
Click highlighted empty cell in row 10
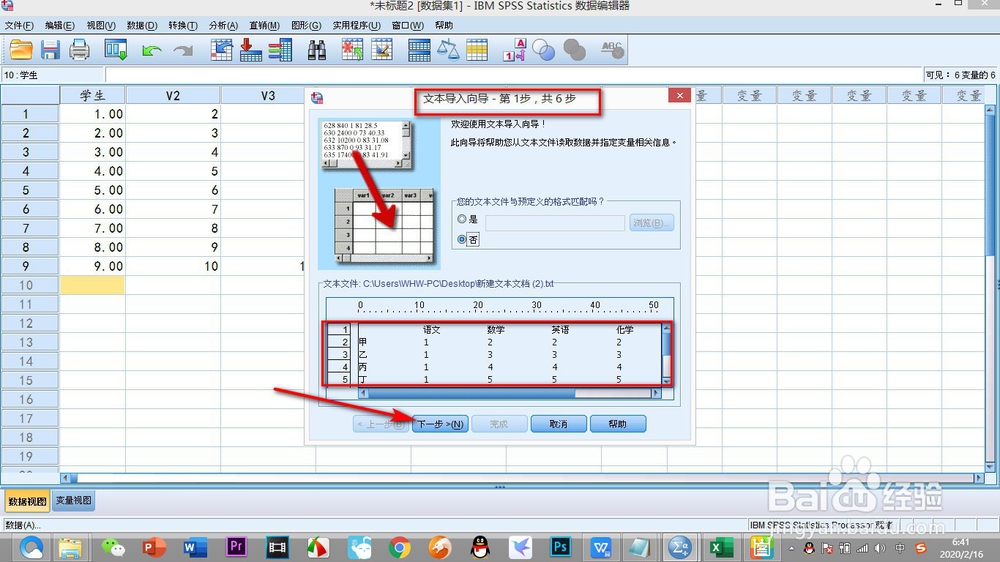click(x=92, y=285)
